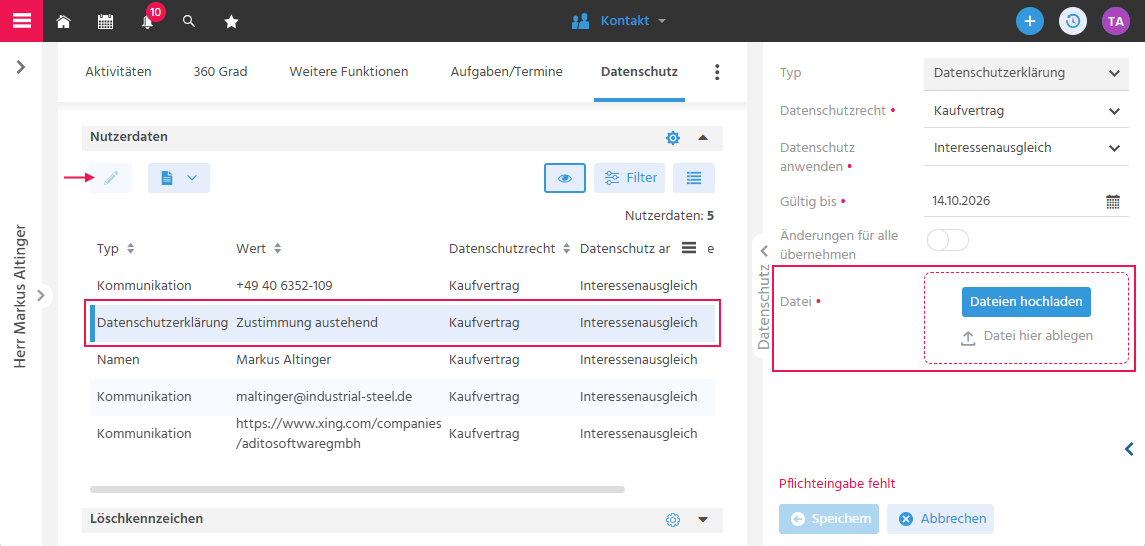This screenshot has width=1145, height=546.
Task: Expand the small circular arrow beside contact name
Action: tap(42, 296)
